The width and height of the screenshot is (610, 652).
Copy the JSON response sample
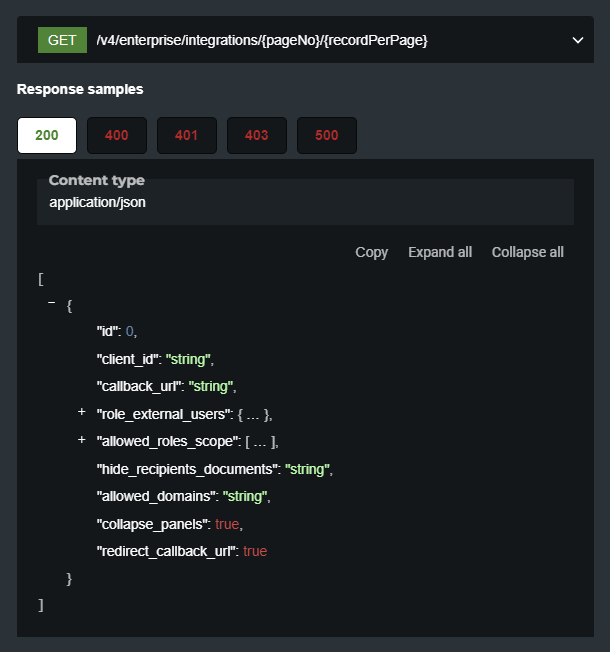click(x=371, y=252)
